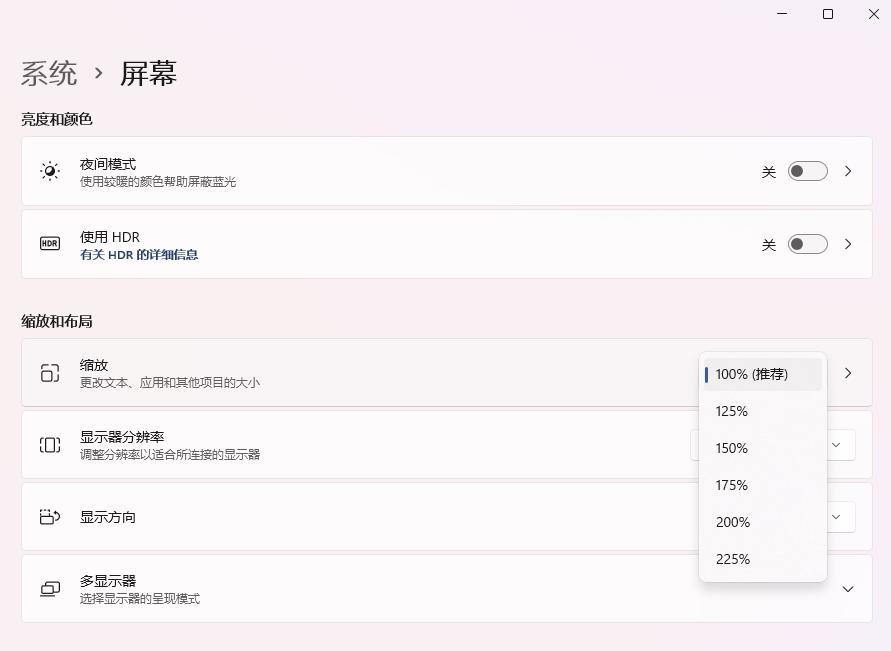Viewport: 891px width, 651px height.
Task: Open the display resolution dropdown arrow
Action: tap(837, 445)
